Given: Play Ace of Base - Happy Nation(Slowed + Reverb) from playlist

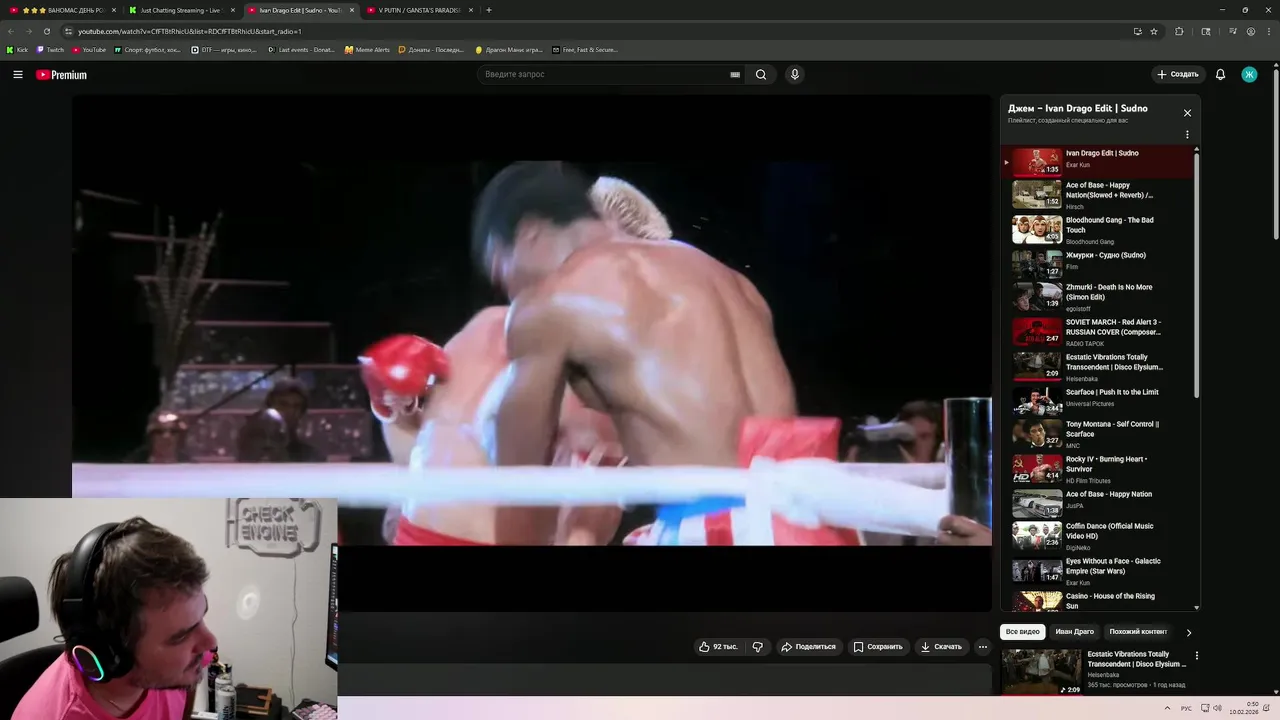Looking at the screenshot, I should 1097,194.
